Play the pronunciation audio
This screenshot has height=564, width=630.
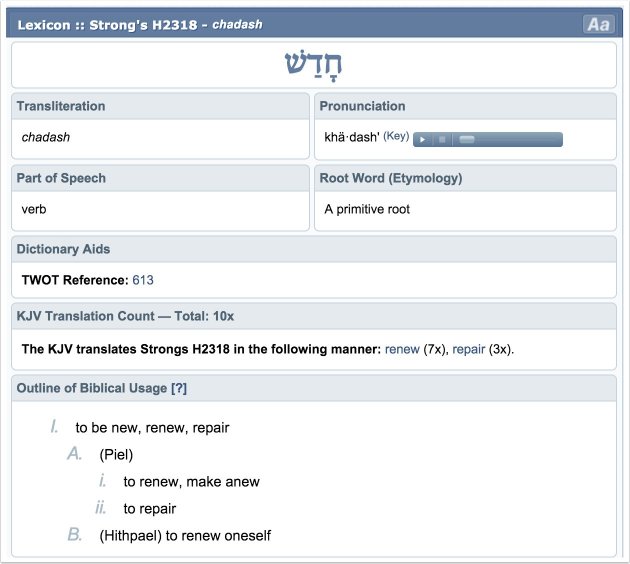pos(423,139)
